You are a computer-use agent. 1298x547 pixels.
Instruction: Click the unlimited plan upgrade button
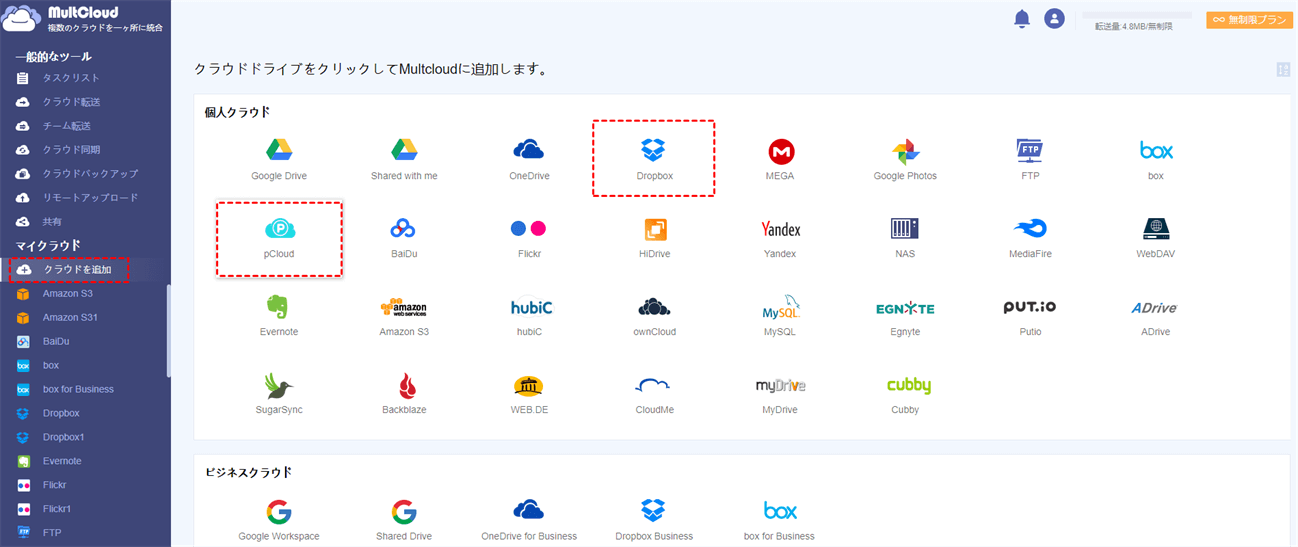1250,19
